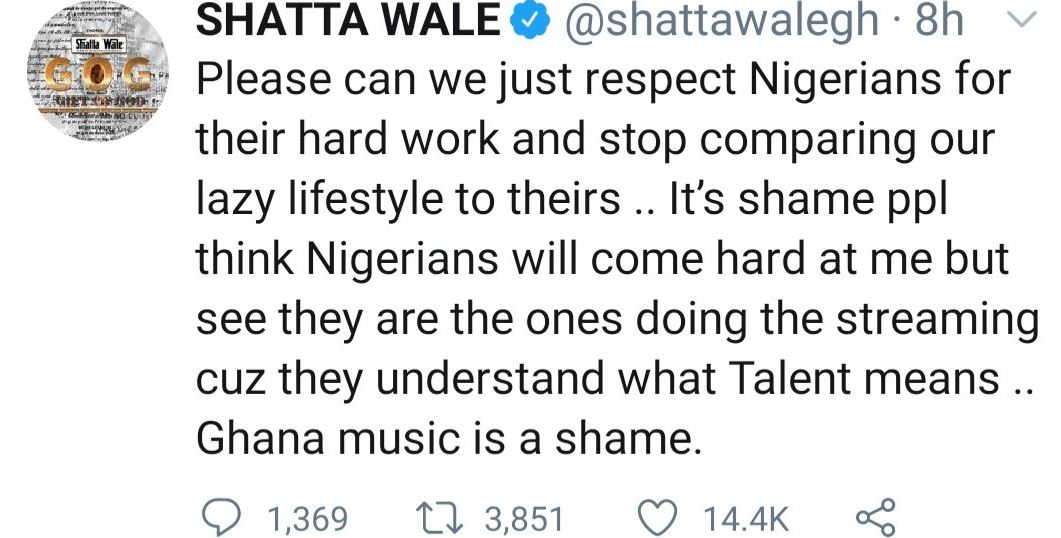Click the 14.4K likes count
The width and height of the screenshot is (1061, 538).
745,518
